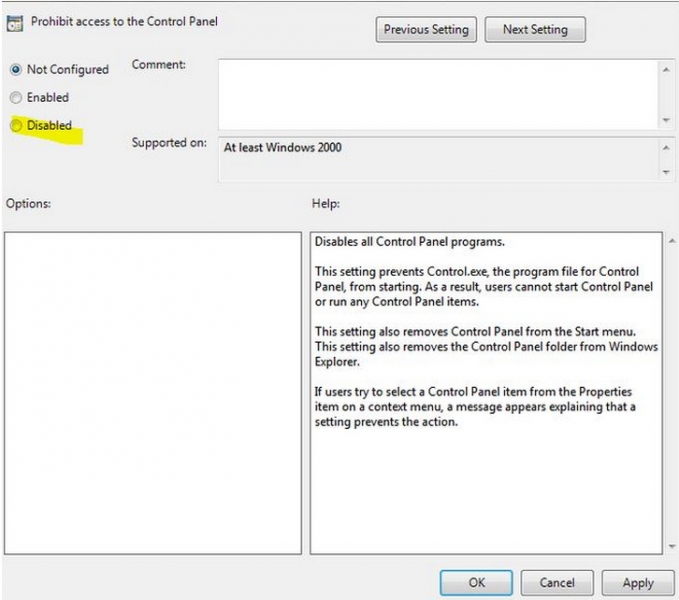Select the Not Configured radio button
This screenshot has width=679, height=600.
[x=15, y=69]
